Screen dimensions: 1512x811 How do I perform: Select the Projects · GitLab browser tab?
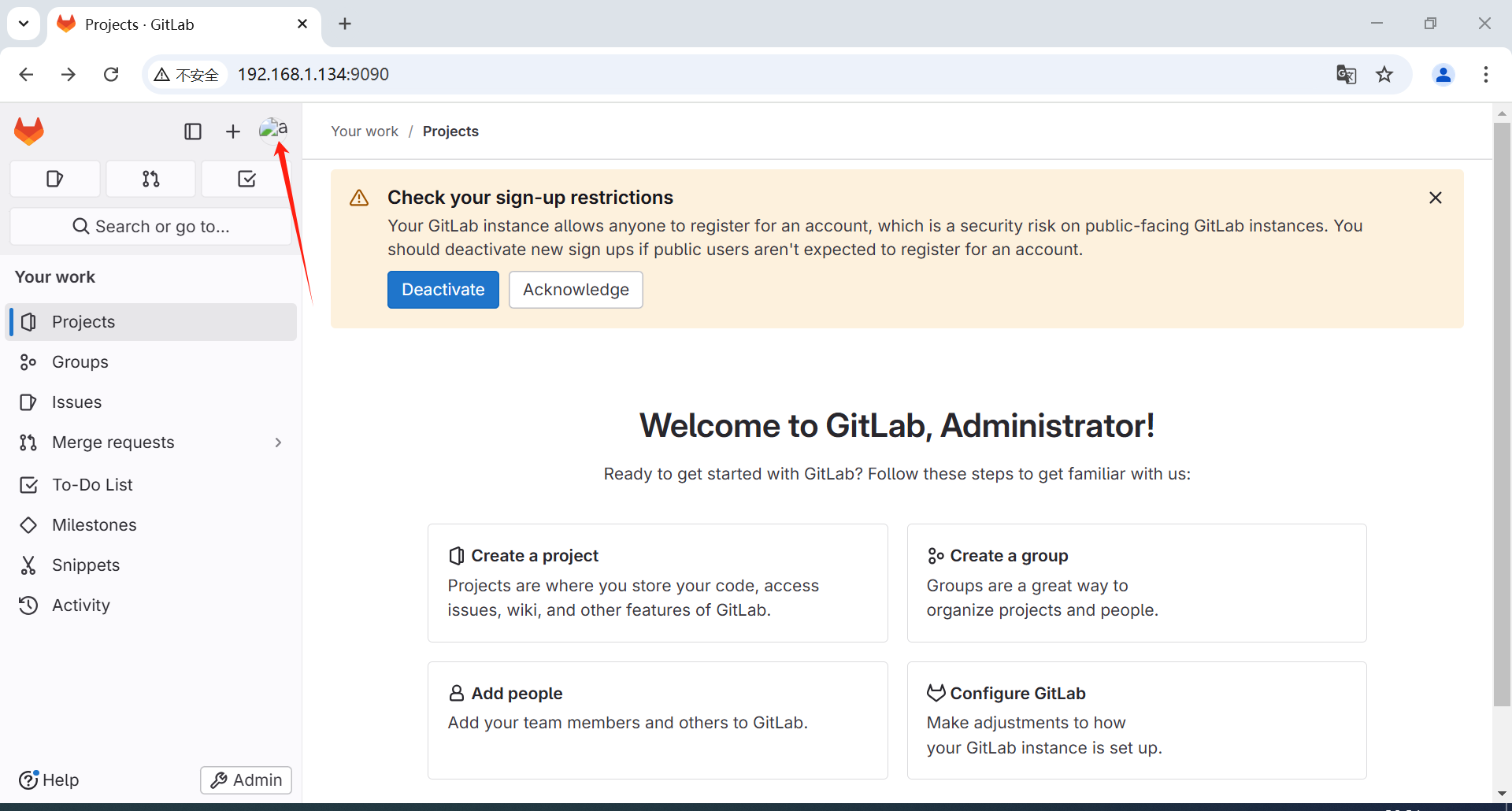point(183,24)
